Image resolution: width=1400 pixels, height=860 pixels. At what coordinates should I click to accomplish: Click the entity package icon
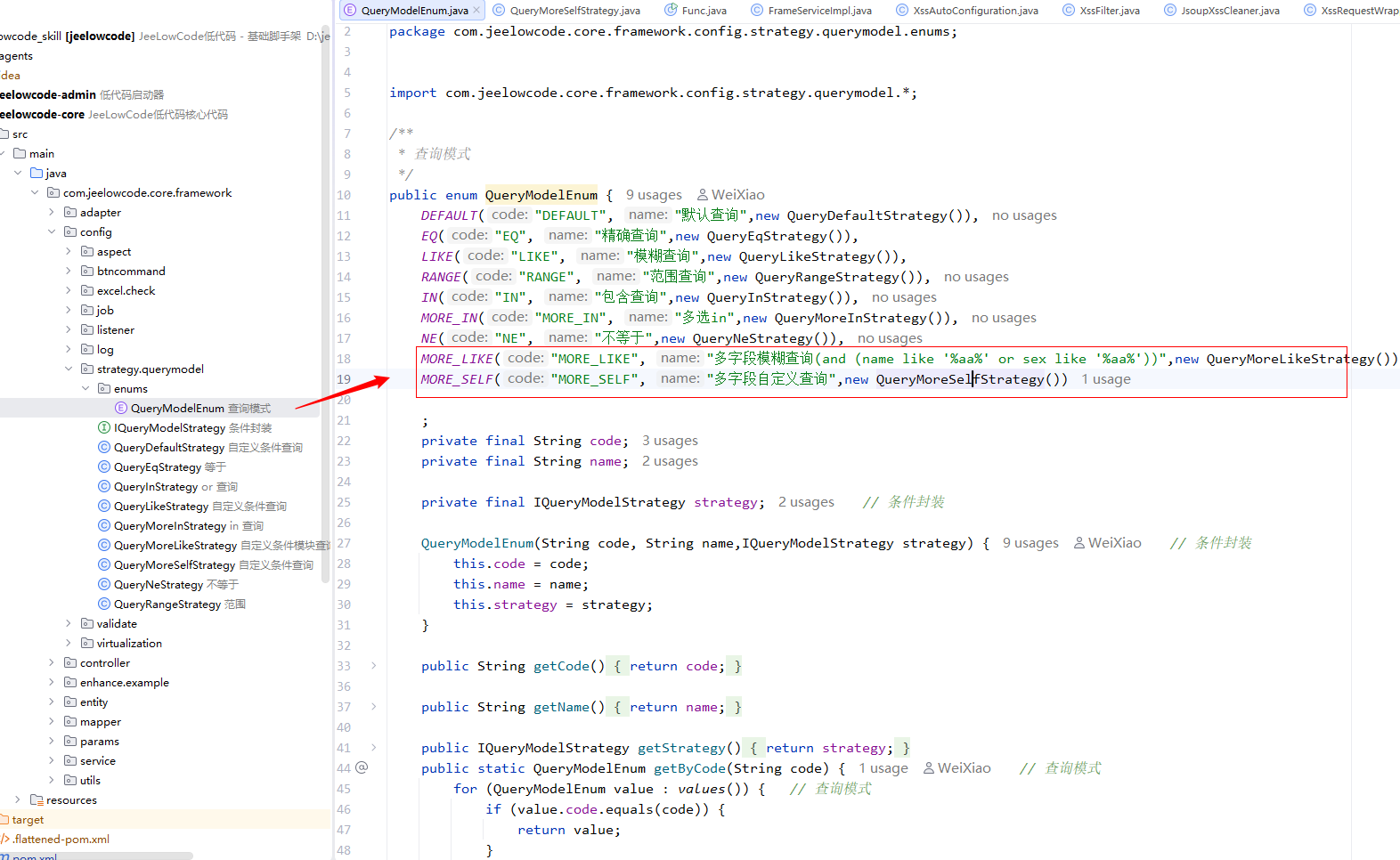pos(70,702)
